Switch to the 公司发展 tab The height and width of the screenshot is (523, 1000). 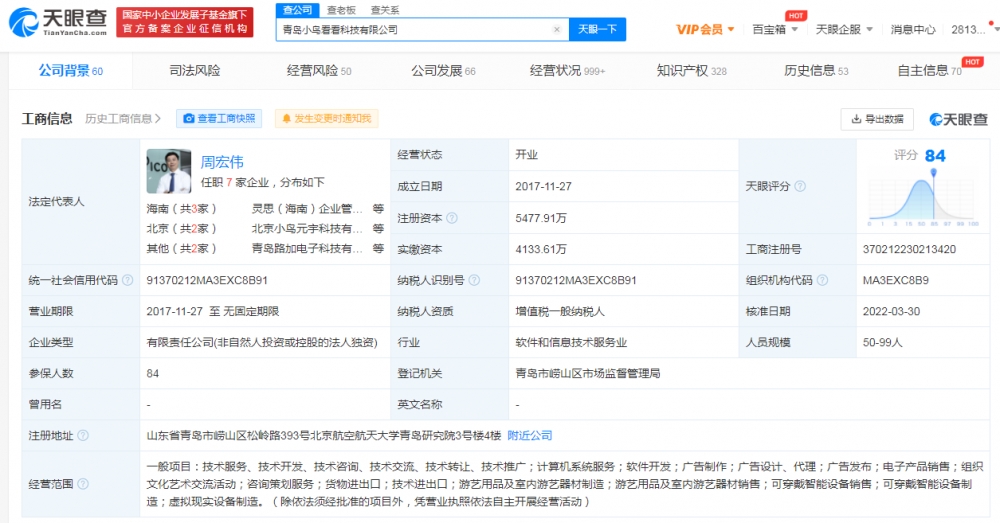click(x=443, y=70)
